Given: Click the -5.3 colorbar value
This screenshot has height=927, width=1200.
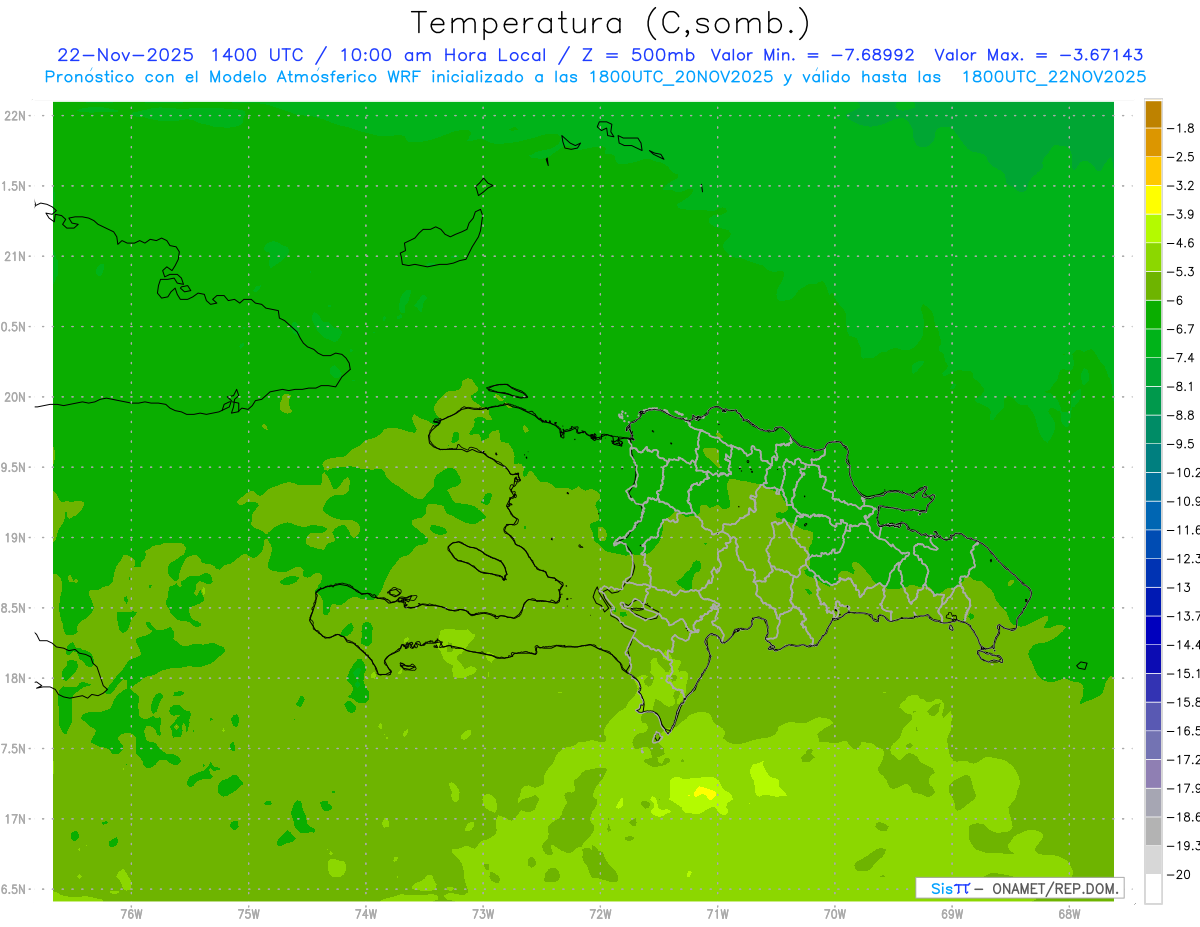Looking at the screenshot, I should click(1181, 272).
